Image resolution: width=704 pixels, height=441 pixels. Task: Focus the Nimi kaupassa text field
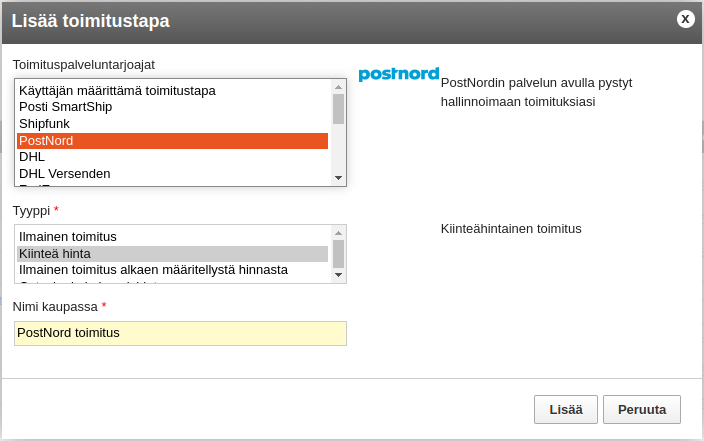[x=180, y=333]
